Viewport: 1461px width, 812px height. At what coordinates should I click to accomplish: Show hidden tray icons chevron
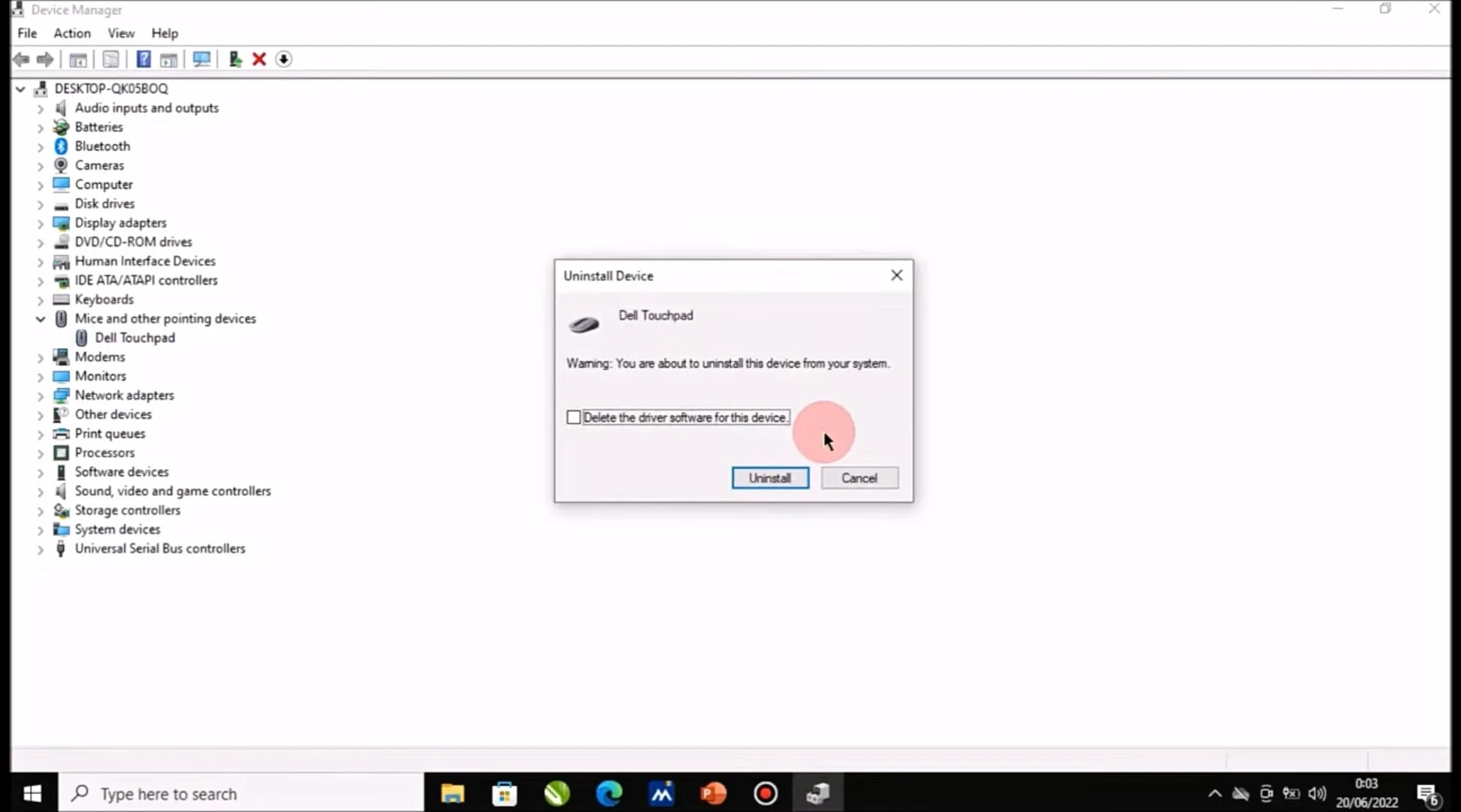(1214, 794)
